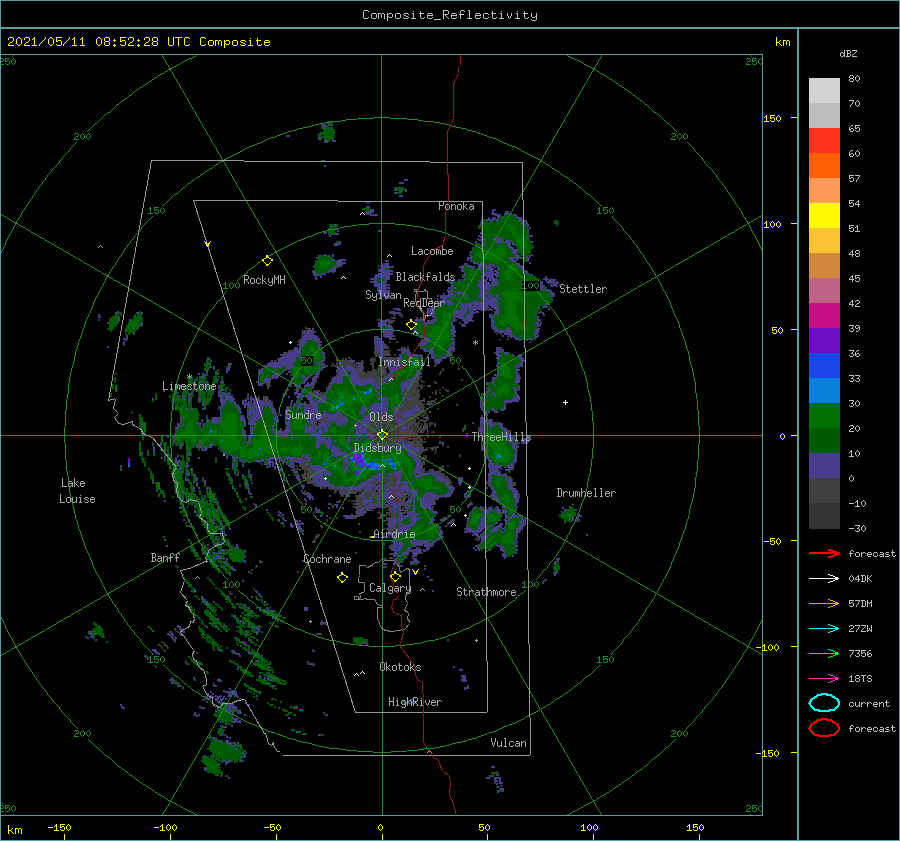Screen dimensions: 900x841
Task: Click the Composite_Reflectivity title
Action: point(450,15)
